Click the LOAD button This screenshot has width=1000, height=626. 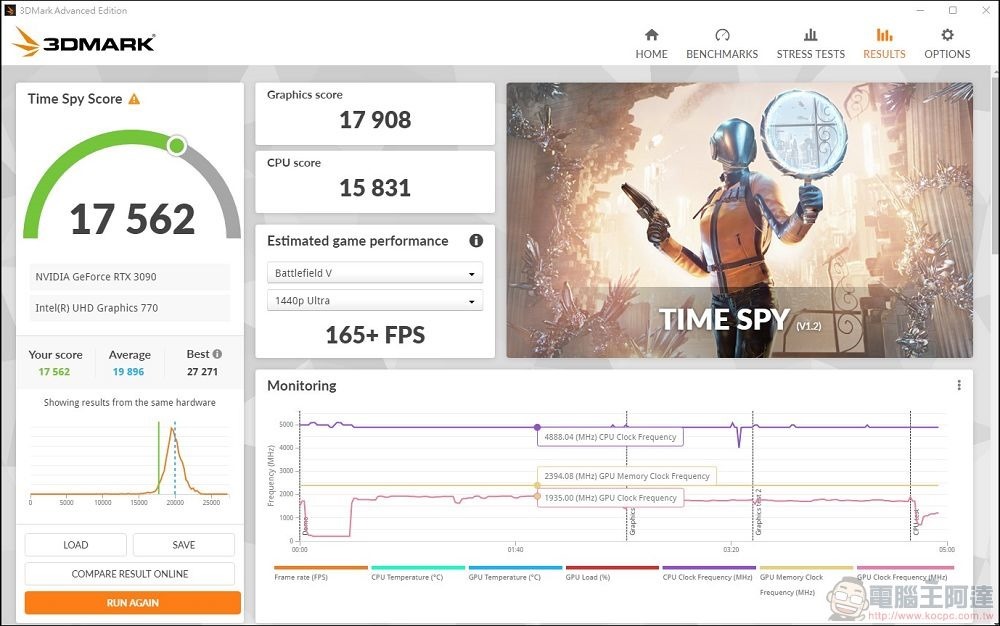coord(75,545)
